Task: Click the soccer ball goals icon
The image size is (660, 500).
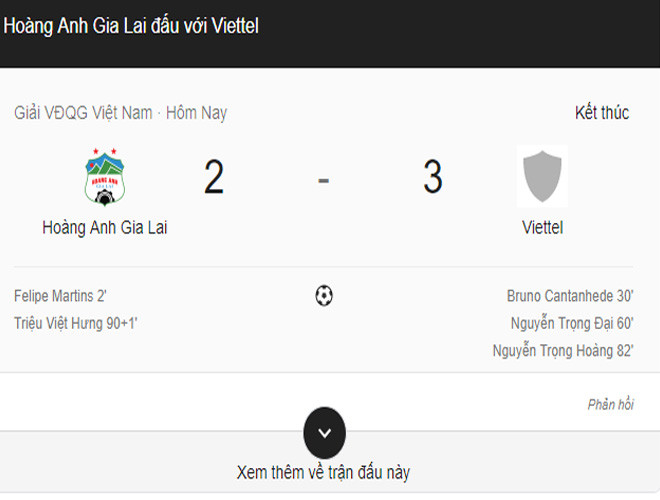Action: point(324,296)
